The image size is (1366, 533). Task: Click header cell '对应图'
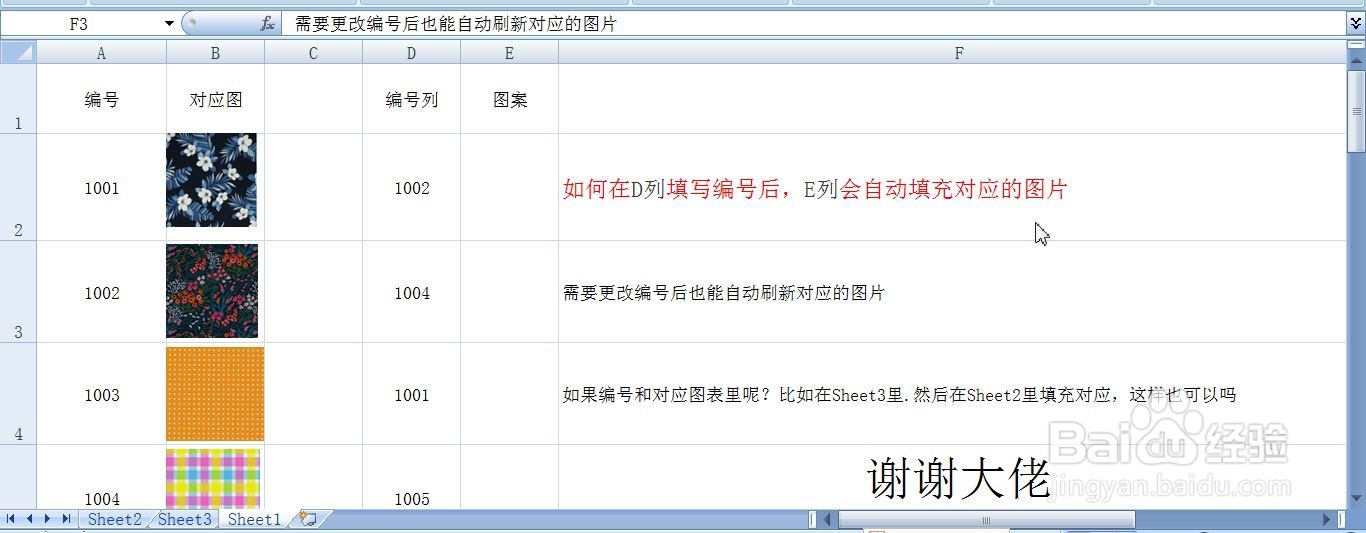[x=215, y=99]
